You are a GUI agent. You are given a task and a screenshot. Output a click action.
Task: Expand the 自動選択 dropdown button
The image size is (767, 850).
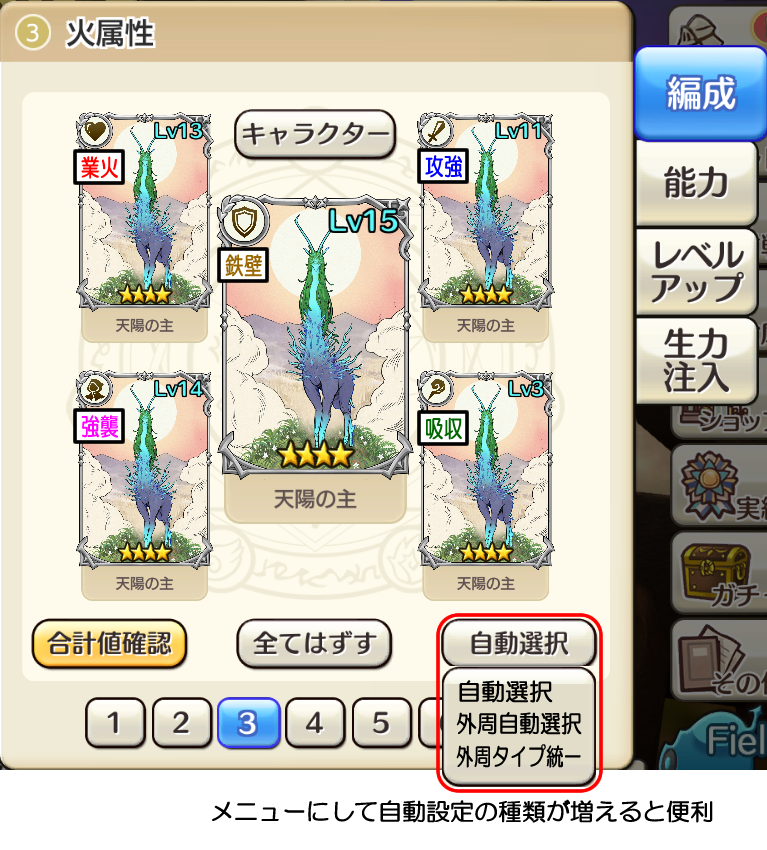click(x=519, y=643)
